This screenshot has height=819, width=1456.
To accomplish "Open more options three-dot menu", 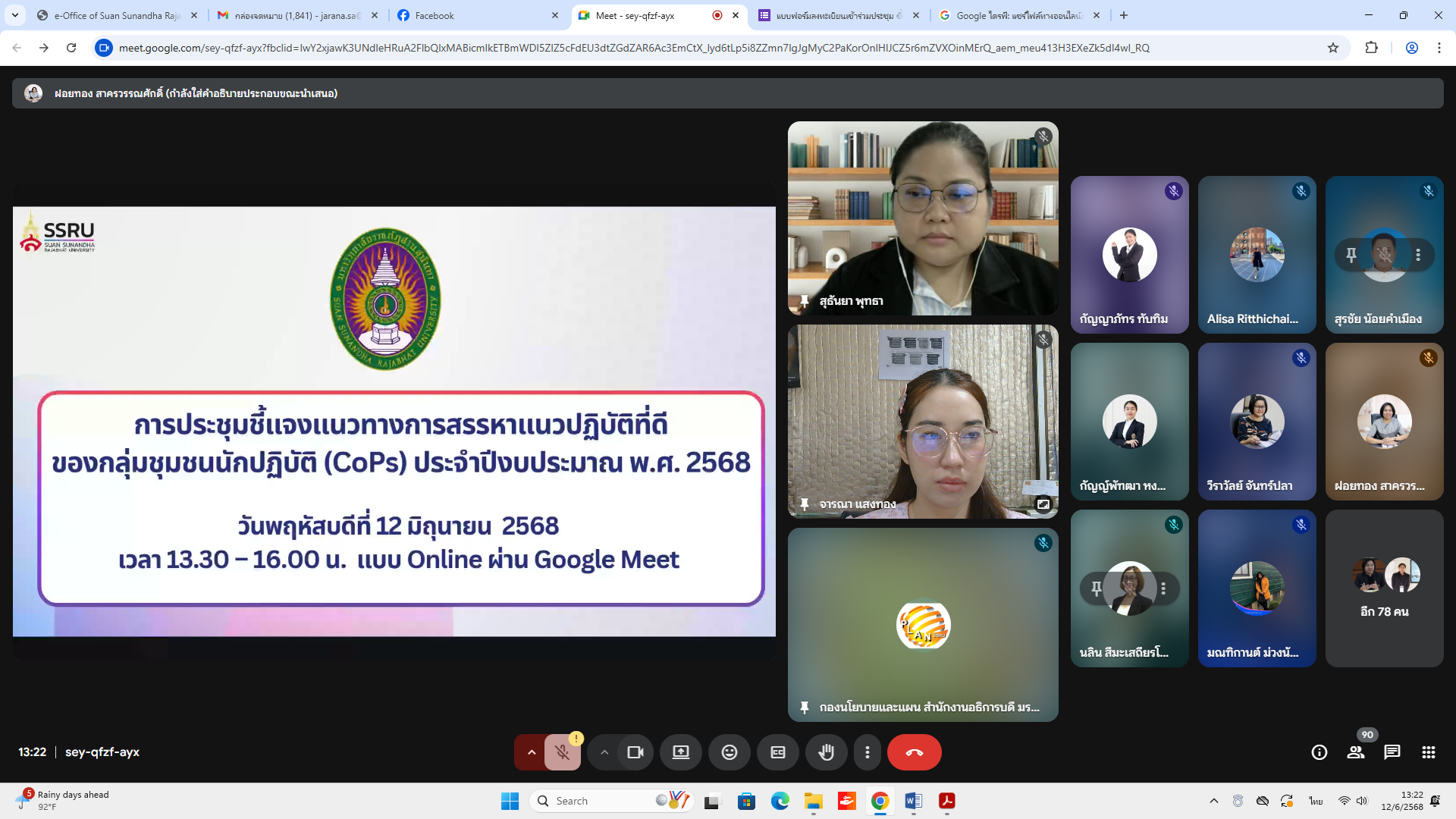I will (x=867, y=752).
